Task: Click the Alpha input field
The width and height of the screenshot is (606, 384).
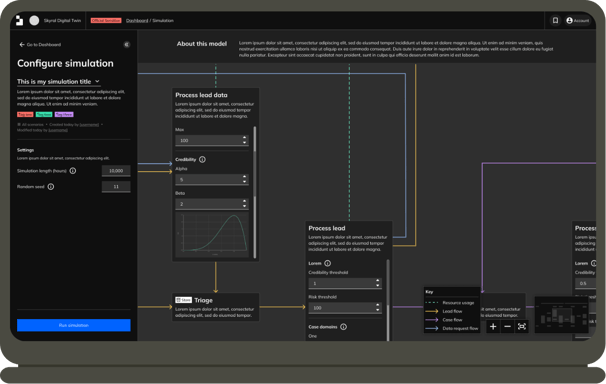Action: tap(212, 180)
